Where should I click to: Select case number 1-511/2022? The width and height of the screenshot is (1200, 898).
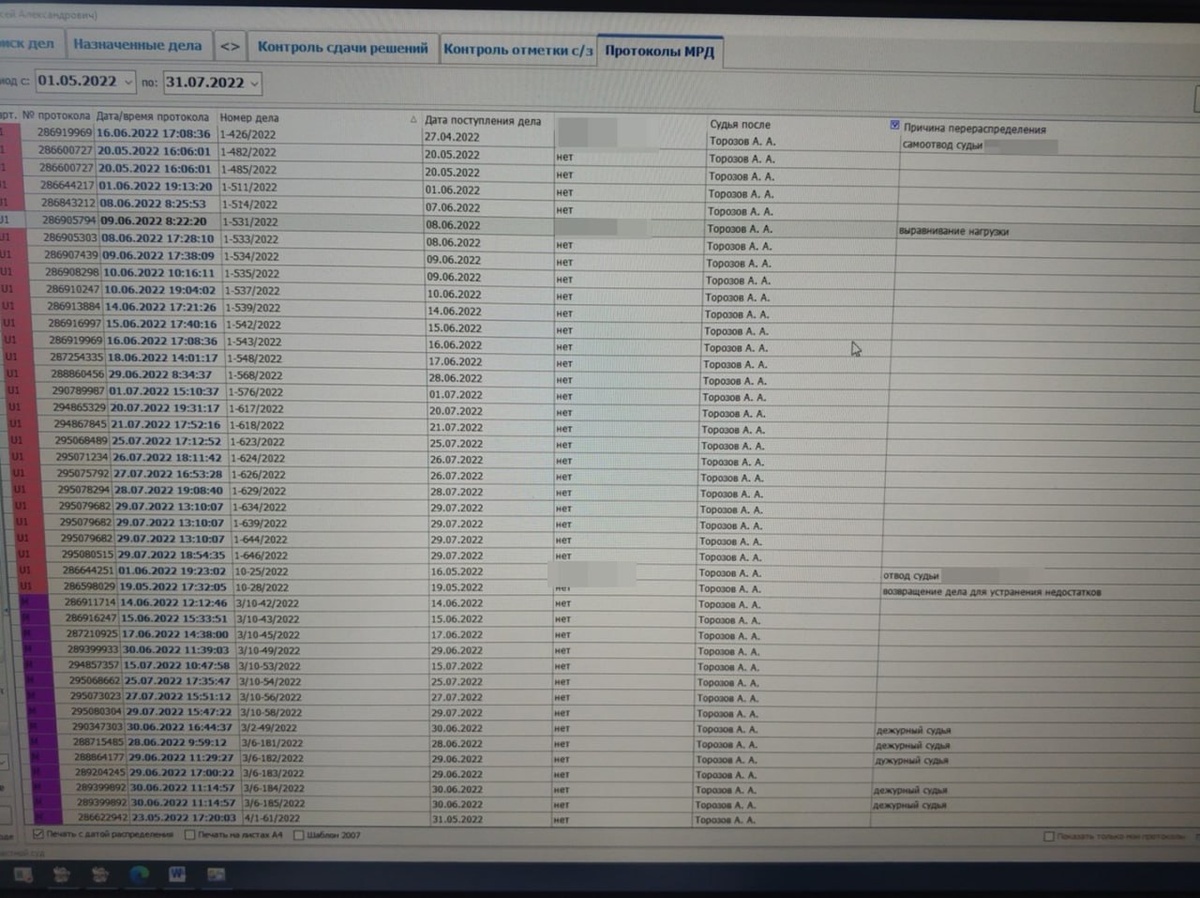[250, 186]
